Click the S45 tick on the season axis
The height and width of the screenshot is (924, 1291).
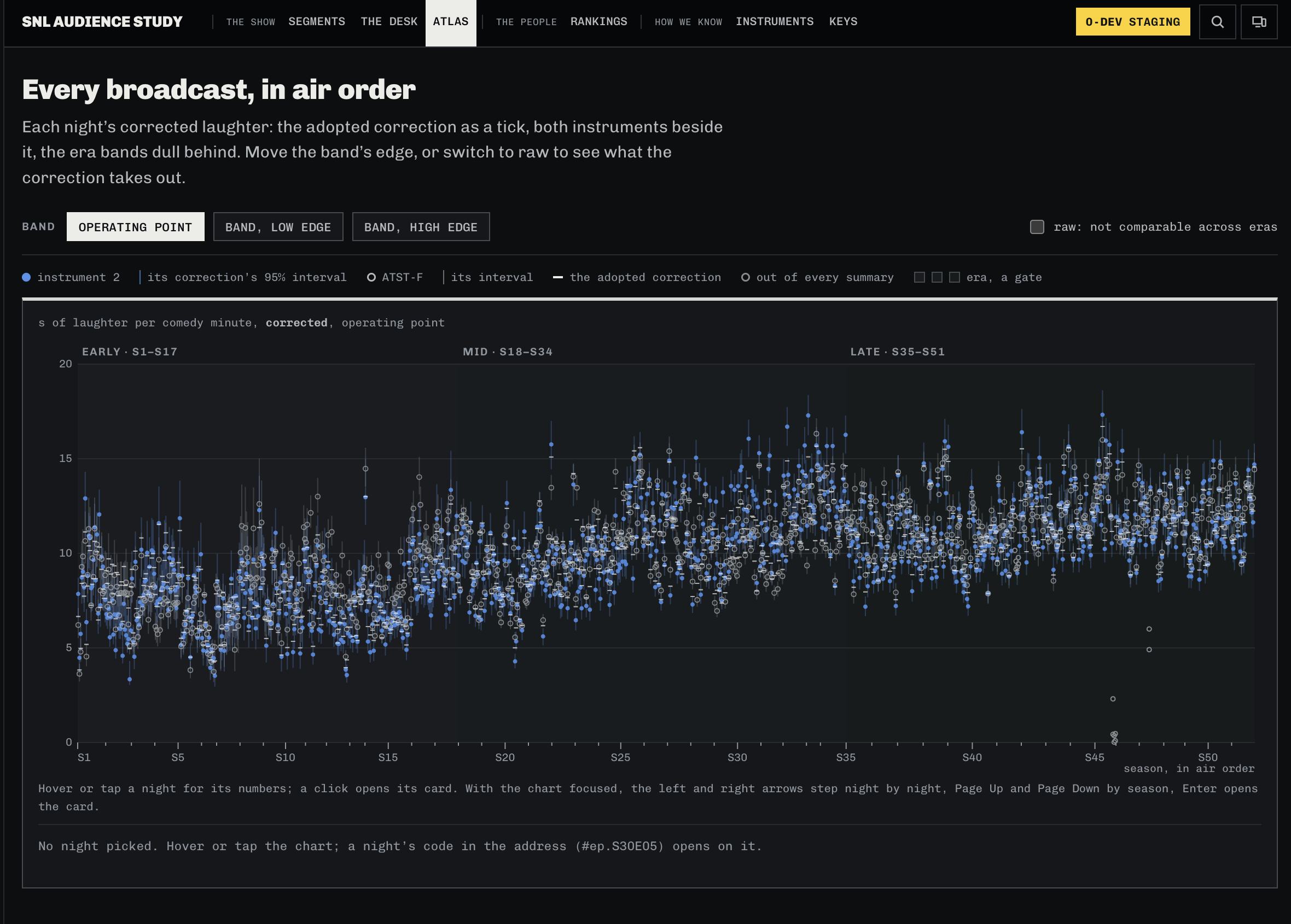click(1094, 745)
